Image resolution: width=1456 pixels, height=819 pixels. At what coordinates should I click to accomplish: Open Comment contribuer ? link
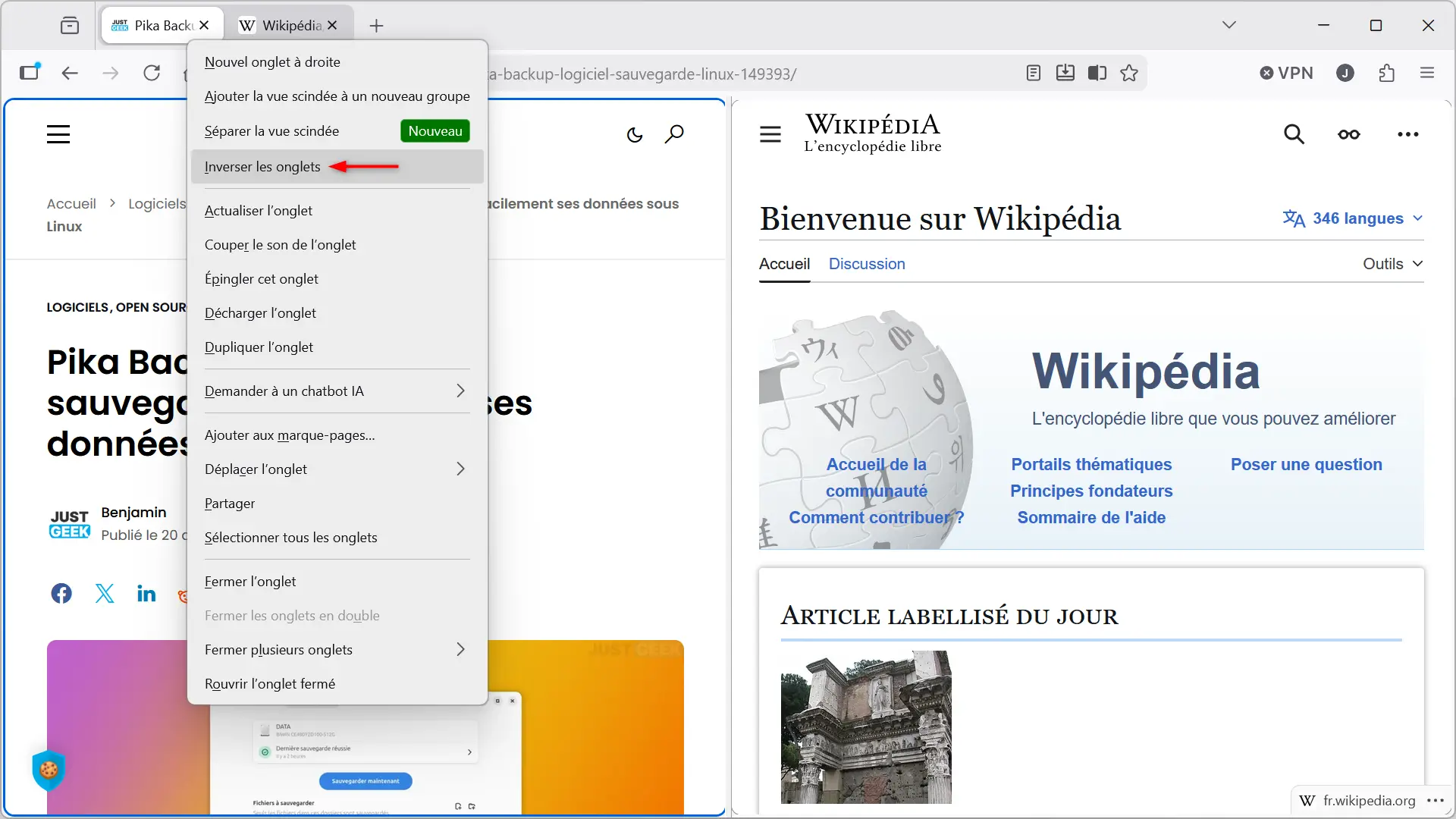click(876, 517)
